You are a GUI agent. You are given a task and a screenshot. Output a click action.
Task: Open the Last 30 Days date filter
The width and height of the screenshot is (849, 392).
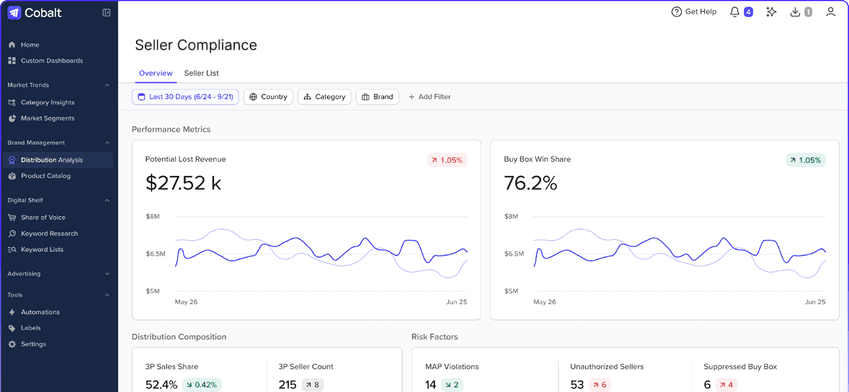[185, 97]
